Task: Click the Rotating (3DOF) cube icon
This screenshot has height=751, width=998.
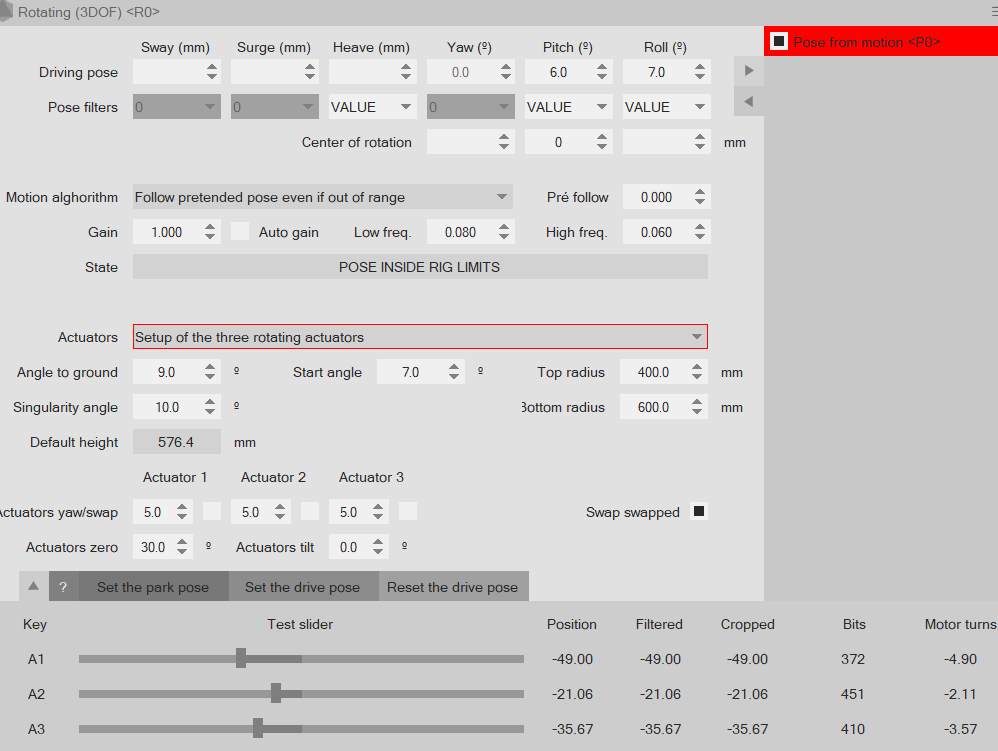Action: click(7, 11)
